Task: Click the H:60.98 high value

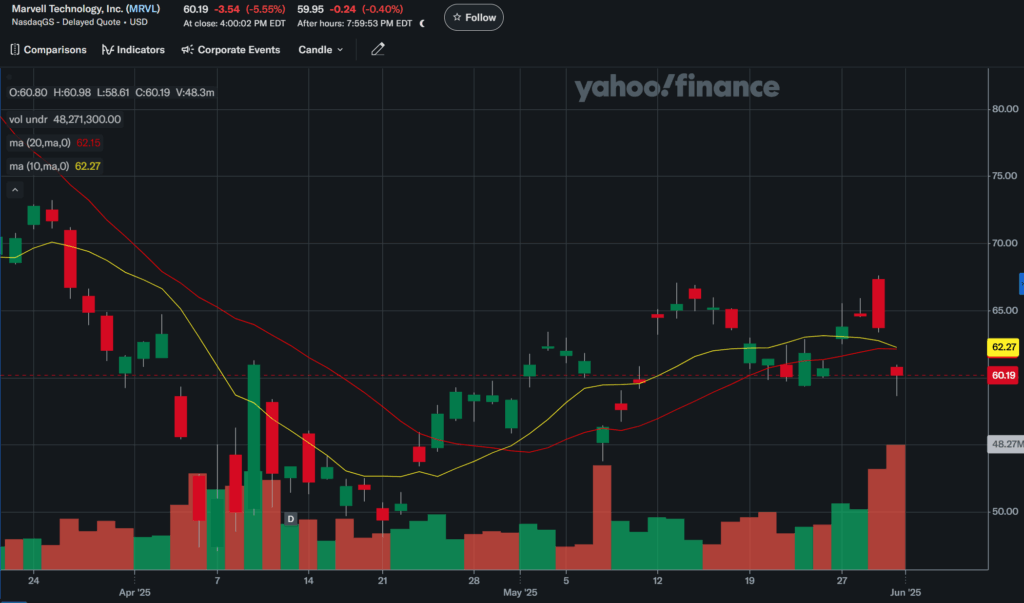Action: [x=72, y=93]
